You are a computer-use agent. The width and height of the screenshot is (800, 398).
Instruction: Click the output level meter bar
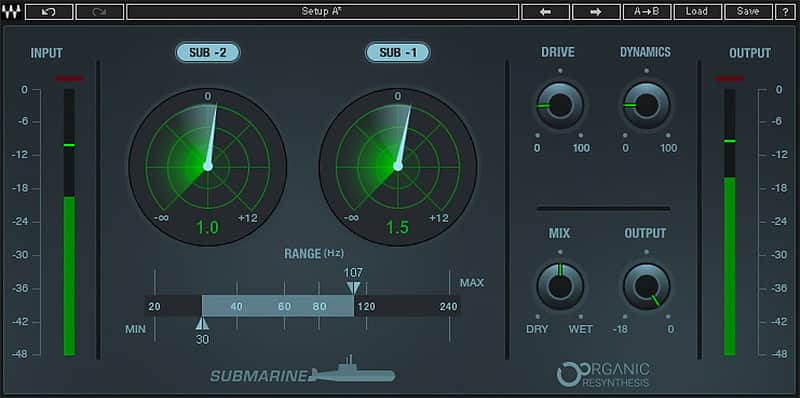pyautogui.click(x=730, y=222)
